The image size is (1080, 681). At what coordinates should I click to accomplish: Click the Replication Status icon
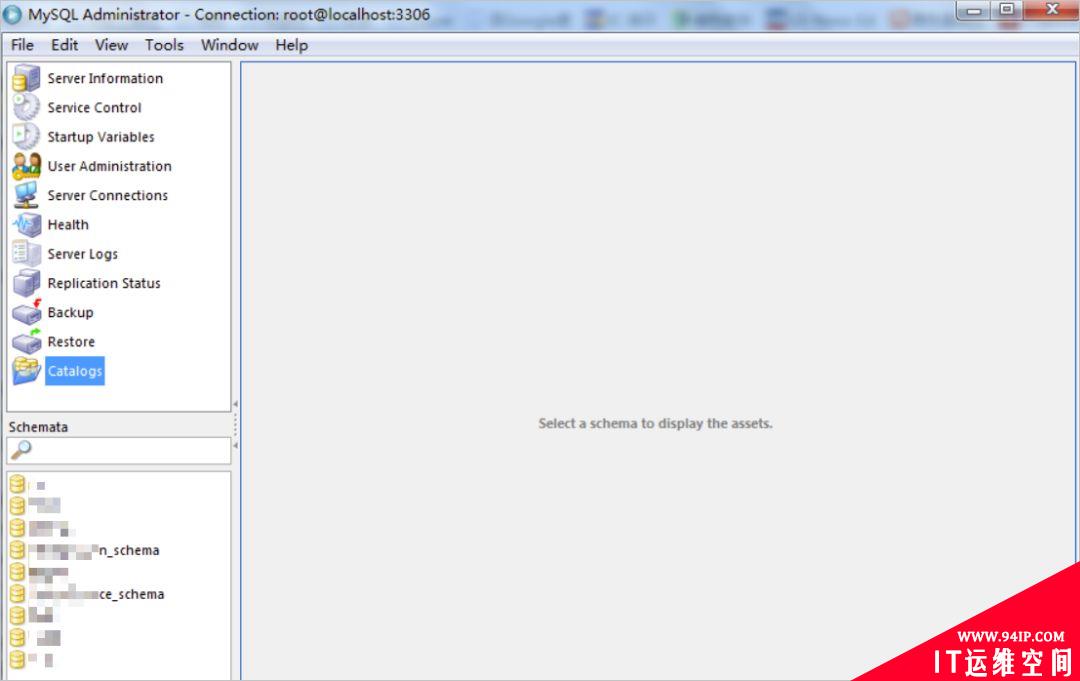tap(26, 283)
